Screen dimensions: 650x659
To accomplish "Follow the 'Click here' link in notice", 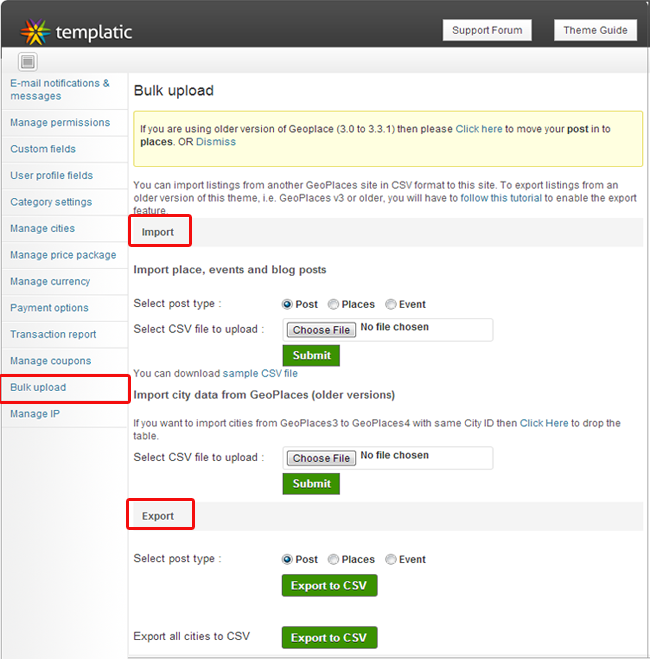I will [x=479, y=129].
